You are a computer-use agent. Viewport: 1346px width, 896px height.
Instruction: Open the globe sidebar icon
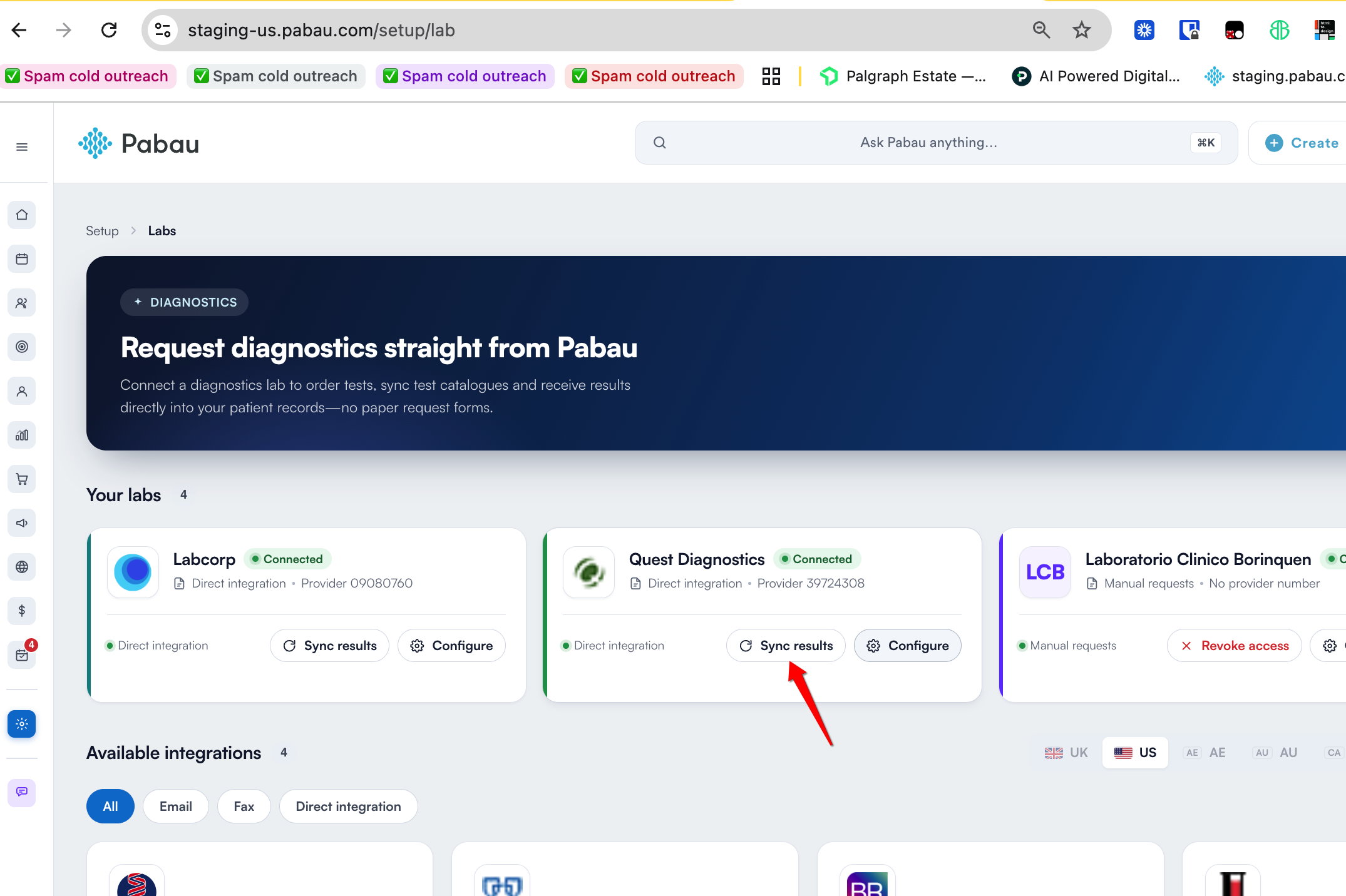[22, 567]
